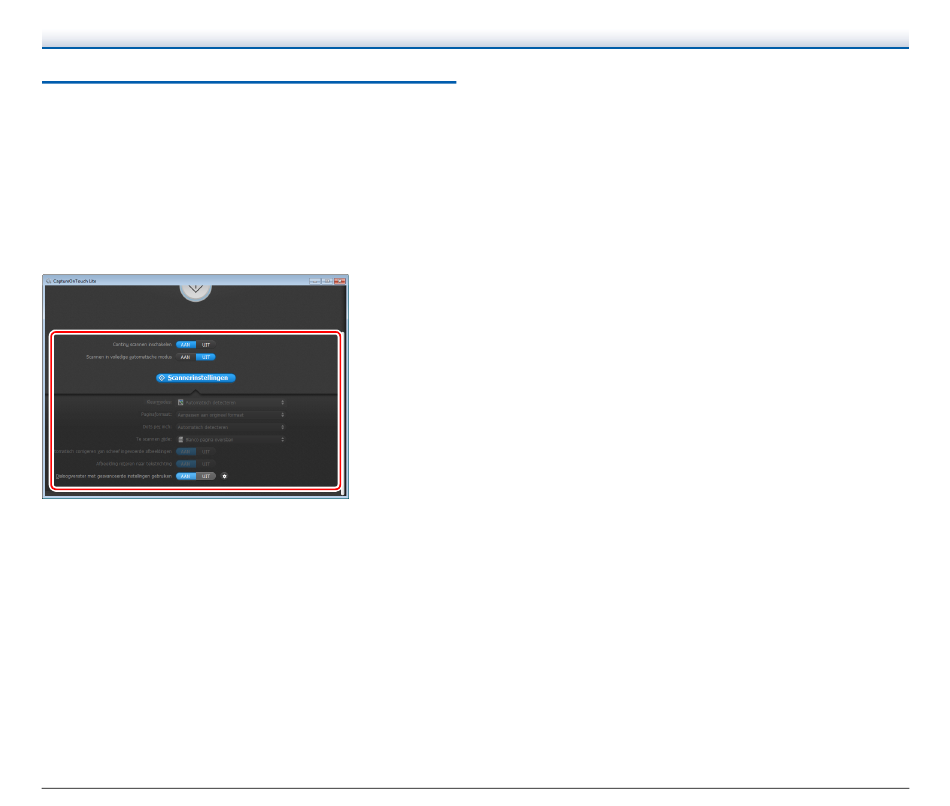Turn advanced settings dialog toggle to UIT
The width and height of the screenshot is (950, 806).
point(206,476)
